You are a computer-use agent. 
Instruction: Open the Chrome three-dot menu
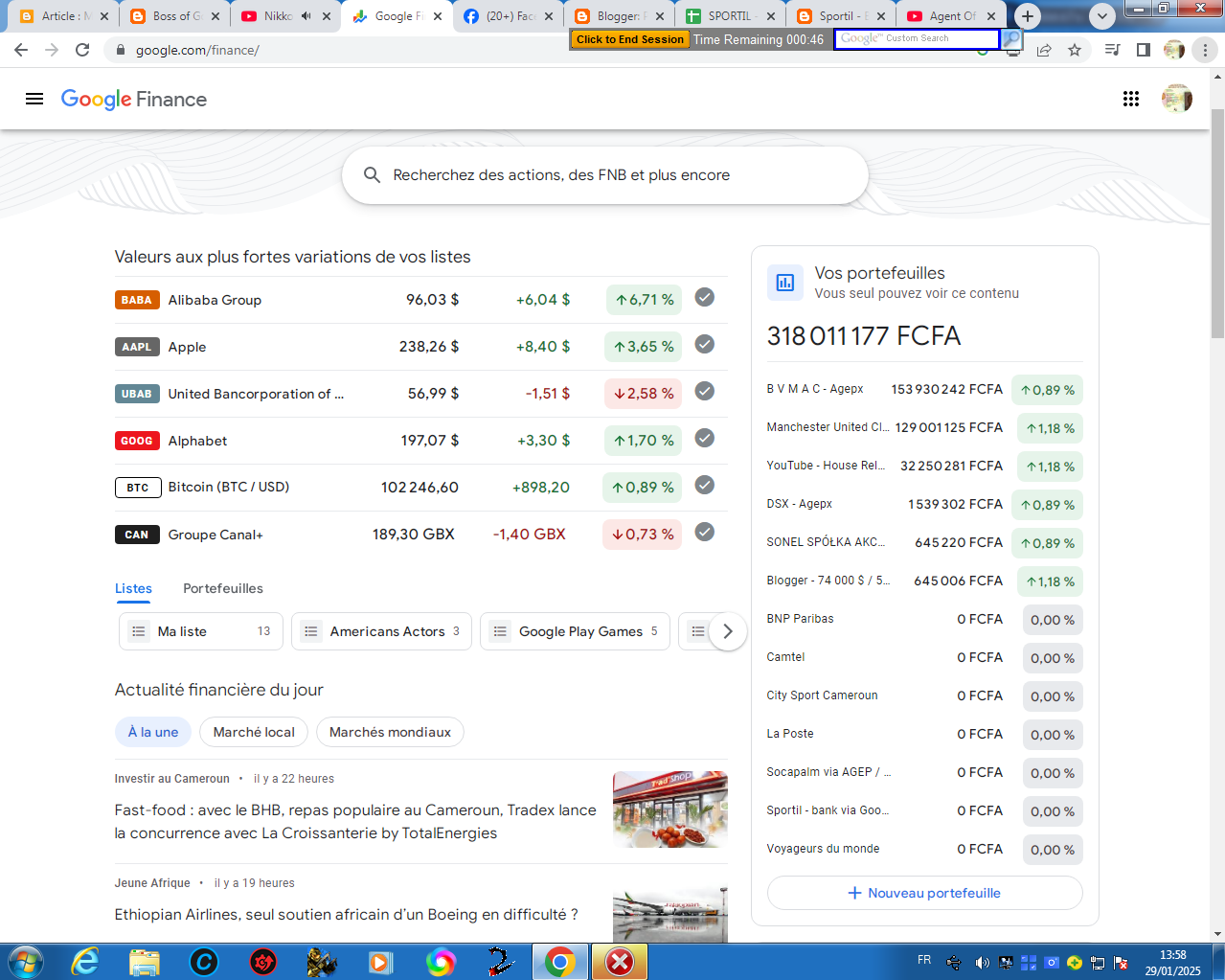(1205, 50)
